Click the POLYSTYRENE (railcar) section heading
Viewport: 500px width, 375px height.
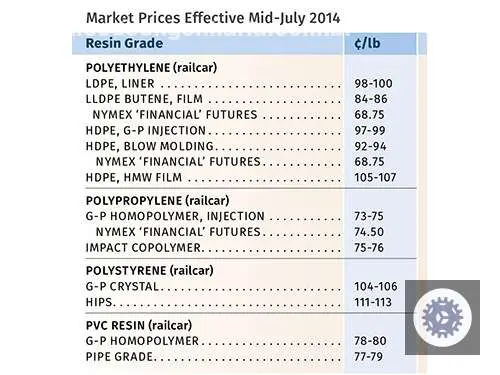click(x=149, y=270)
